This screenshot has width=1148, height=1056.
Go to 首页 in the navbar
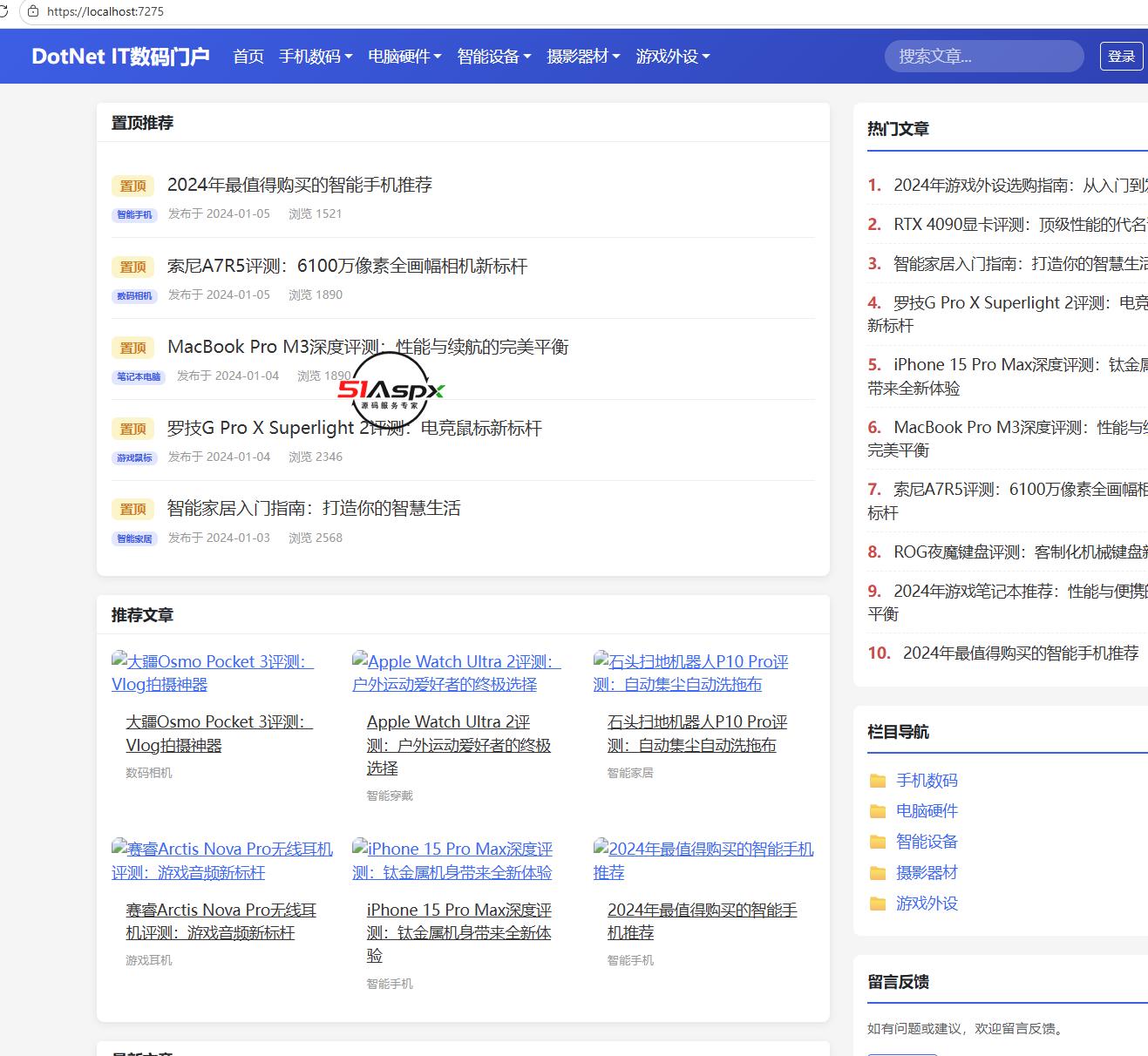tap(248, 57)
